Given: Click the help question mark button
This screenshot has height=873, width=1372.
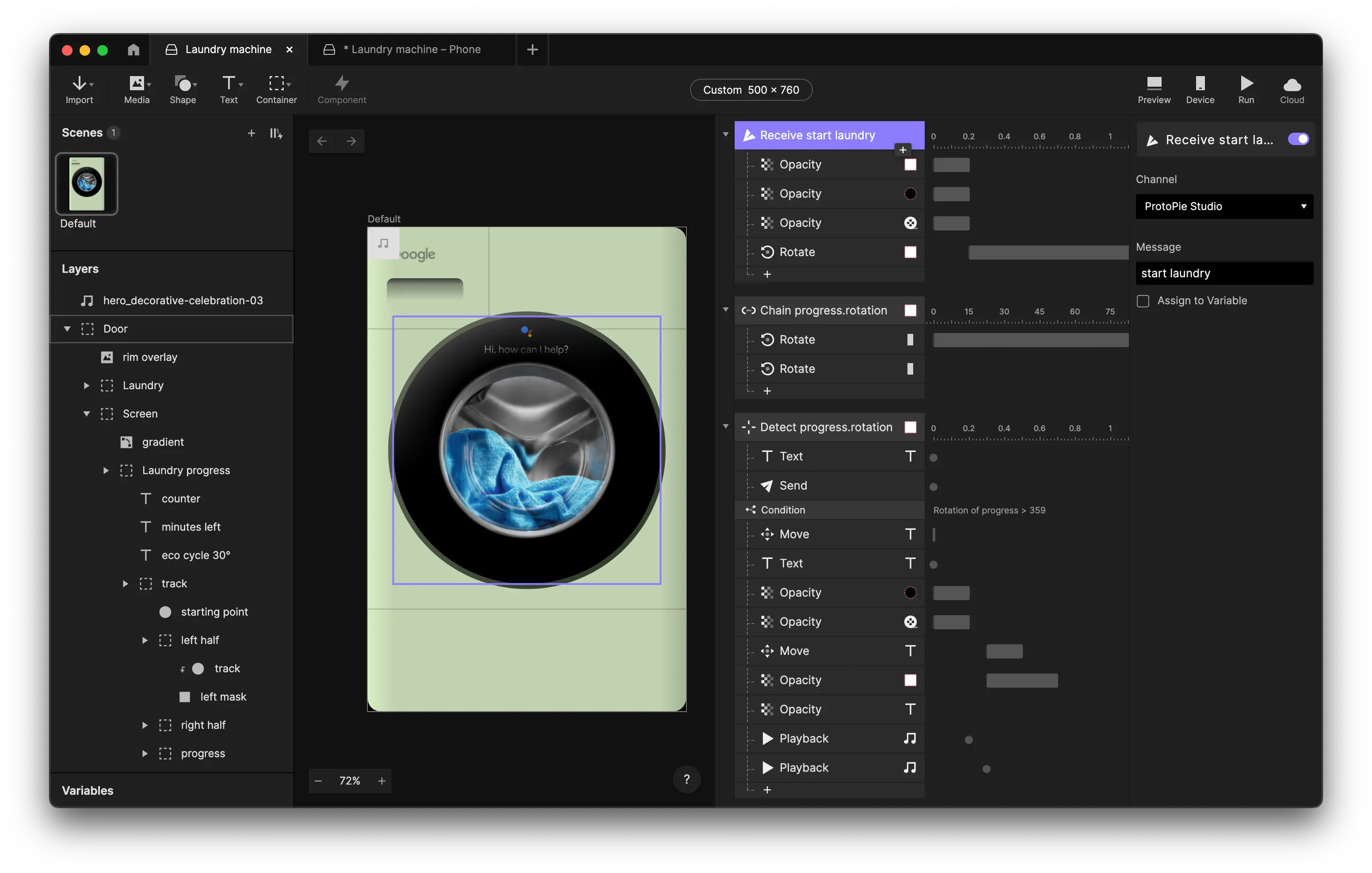Looking at the screenshot, I should point(686,780).
